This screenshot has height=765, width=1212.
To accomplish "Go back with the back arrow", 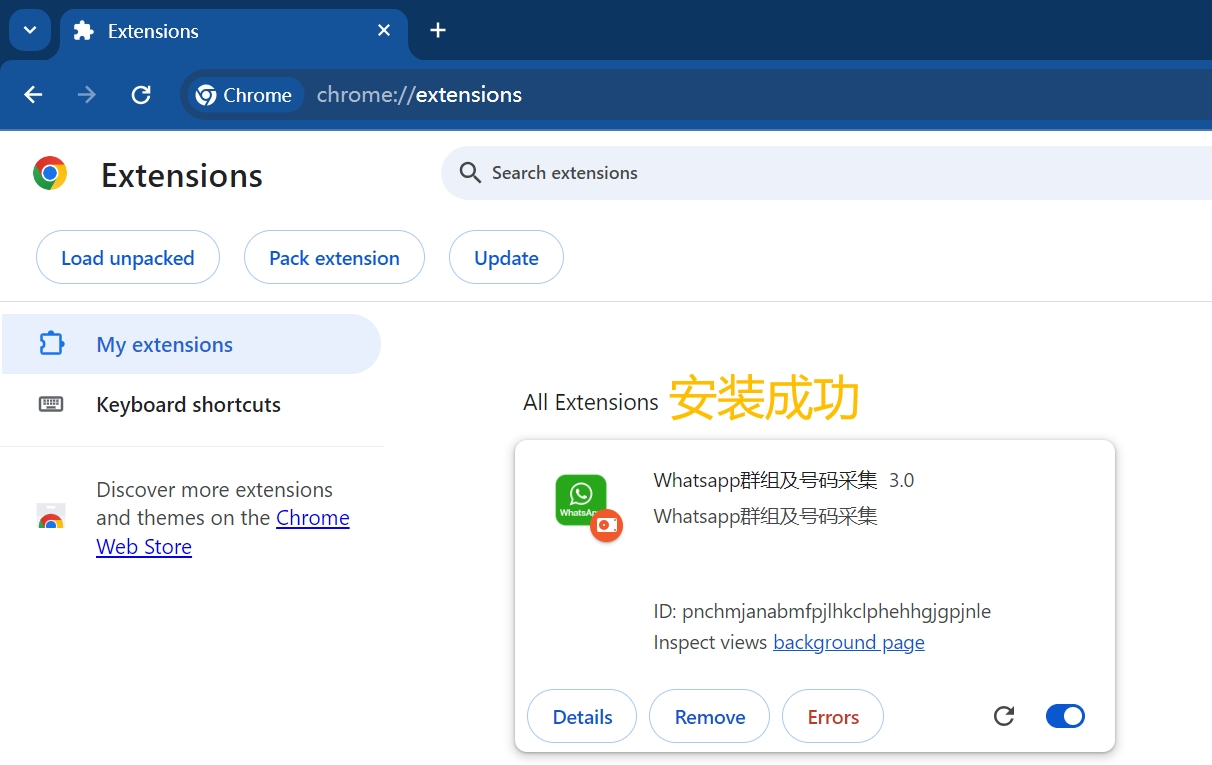I will (x=34, y=95).
